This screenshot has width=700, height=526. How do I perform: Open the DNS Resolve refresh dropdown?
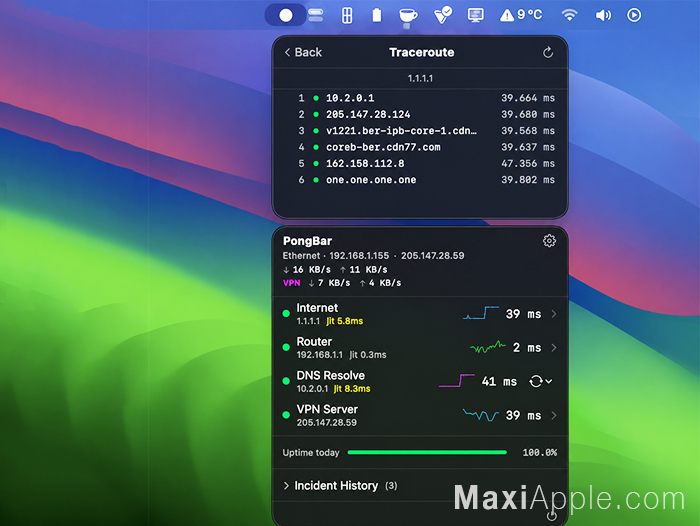[x=541, y=381]
